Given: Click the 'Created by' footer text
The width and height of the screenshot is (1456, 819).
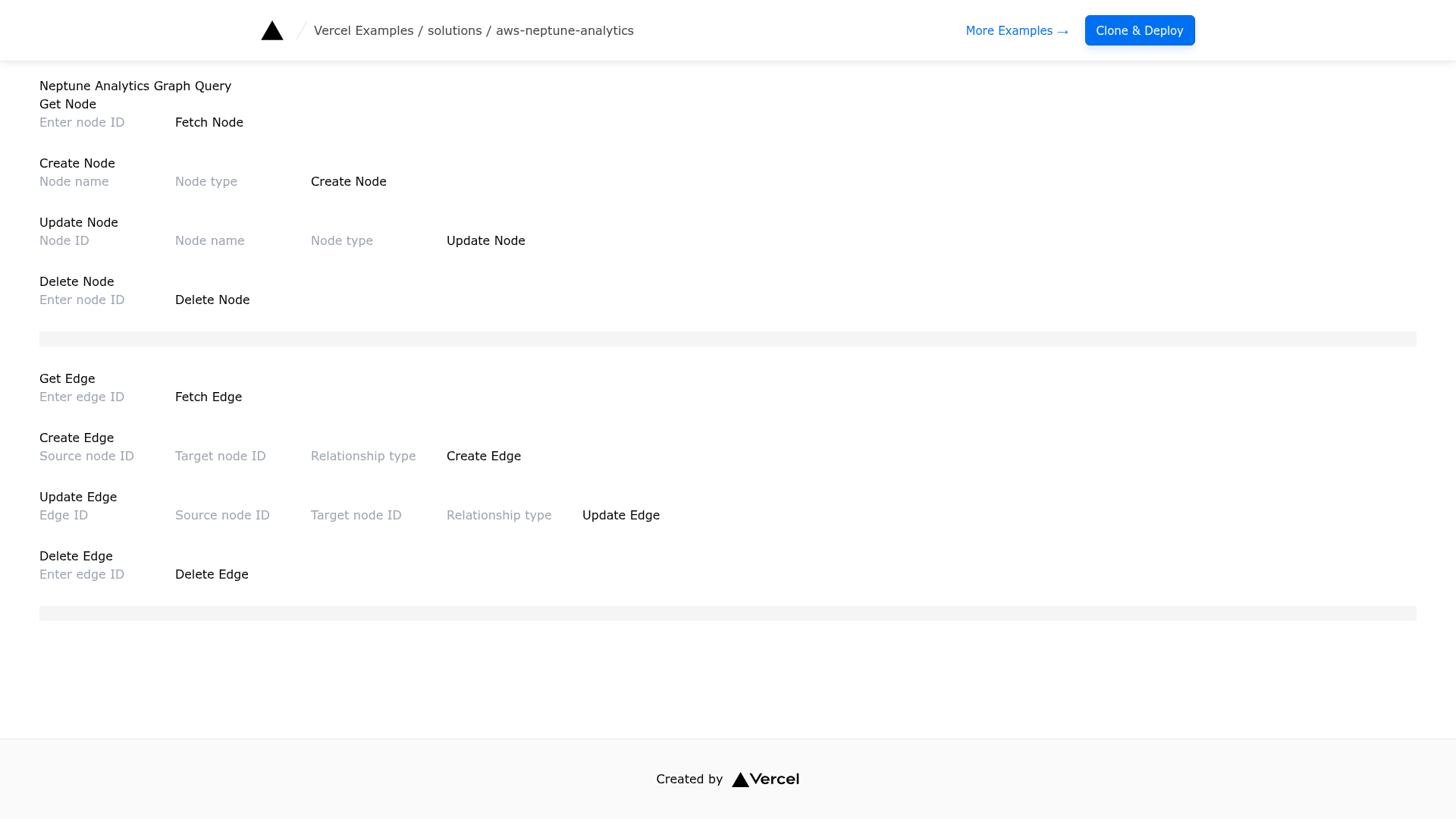Looking at the screenshot, I should (689, 779).
